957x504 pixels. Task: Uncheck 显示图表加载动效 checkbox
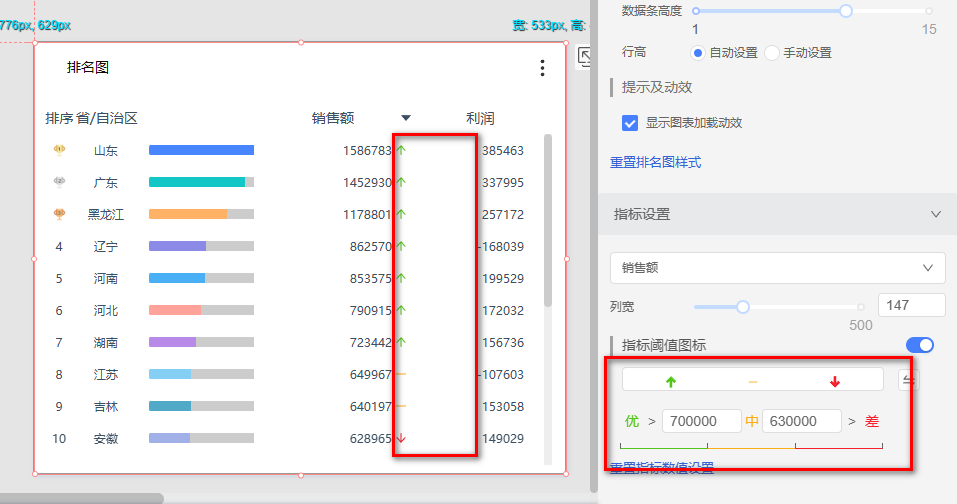pyautogui.click(x=630, y=123)
